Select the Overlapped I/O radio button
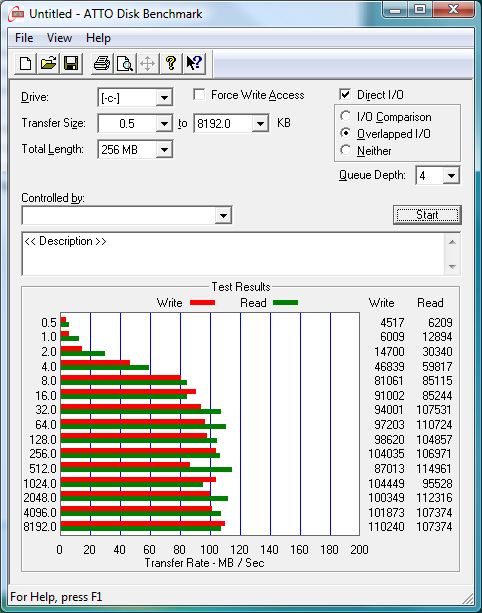 click(345, 133)
